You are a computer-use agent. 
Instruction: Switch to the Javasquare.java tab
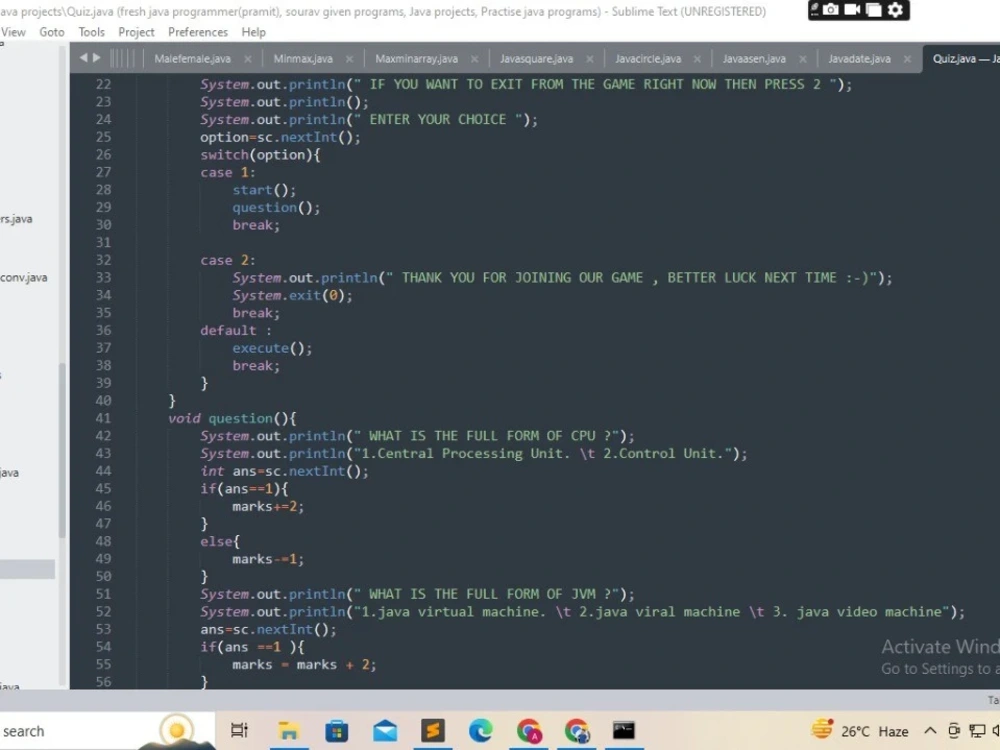pyautogui.click(x=536, y=59)
